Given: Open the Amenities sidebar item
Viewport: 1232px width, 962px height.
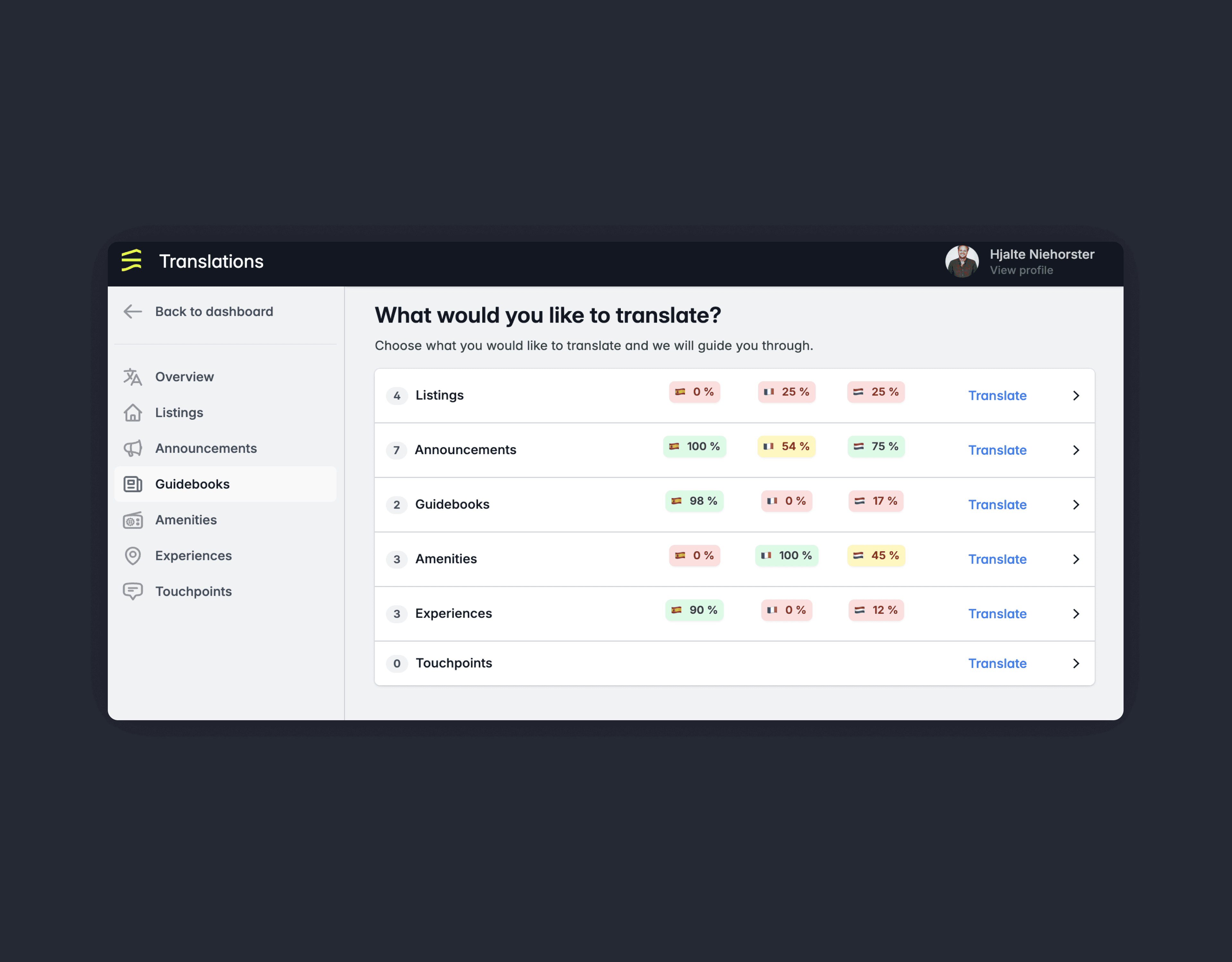Looking at the screenshot, I should click(x=225, y=520).
